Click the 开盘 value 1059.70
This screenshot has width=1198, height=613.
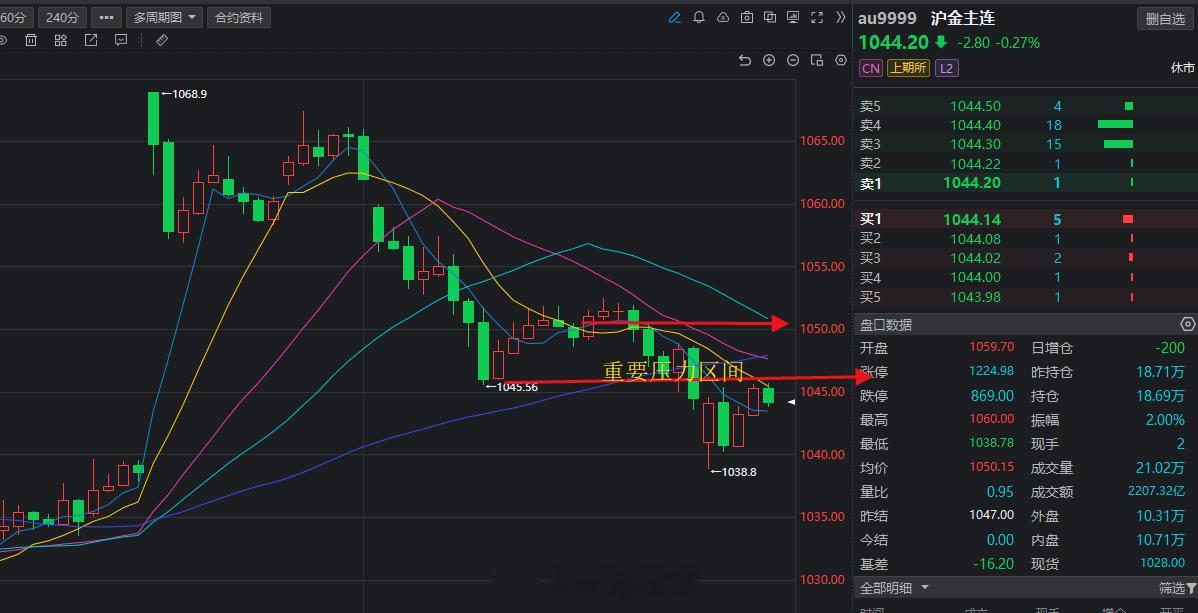click(x=992, y=347)
